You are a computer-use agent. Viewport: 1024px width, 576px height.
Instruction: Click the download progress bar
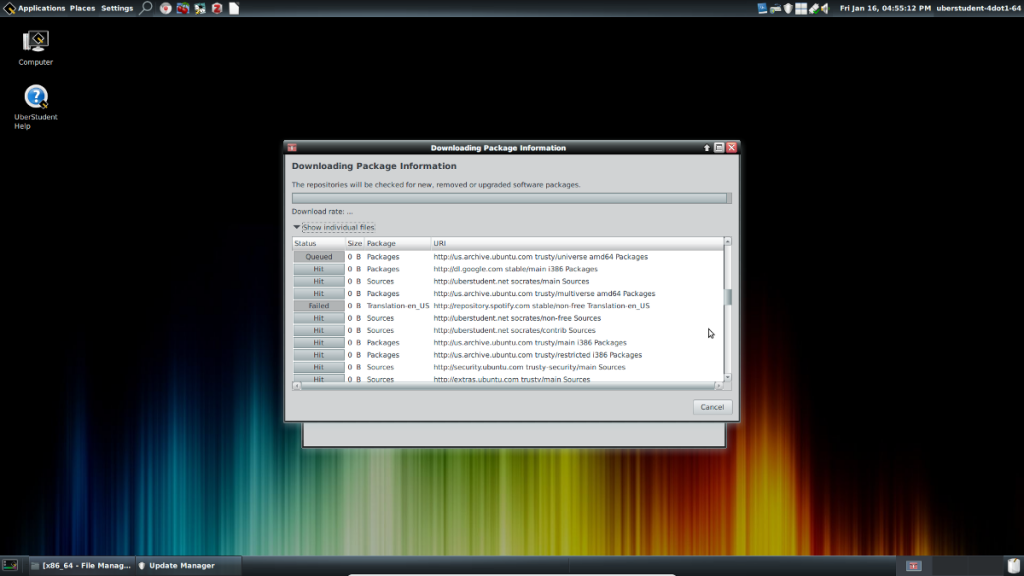click(x=511, y=198)
